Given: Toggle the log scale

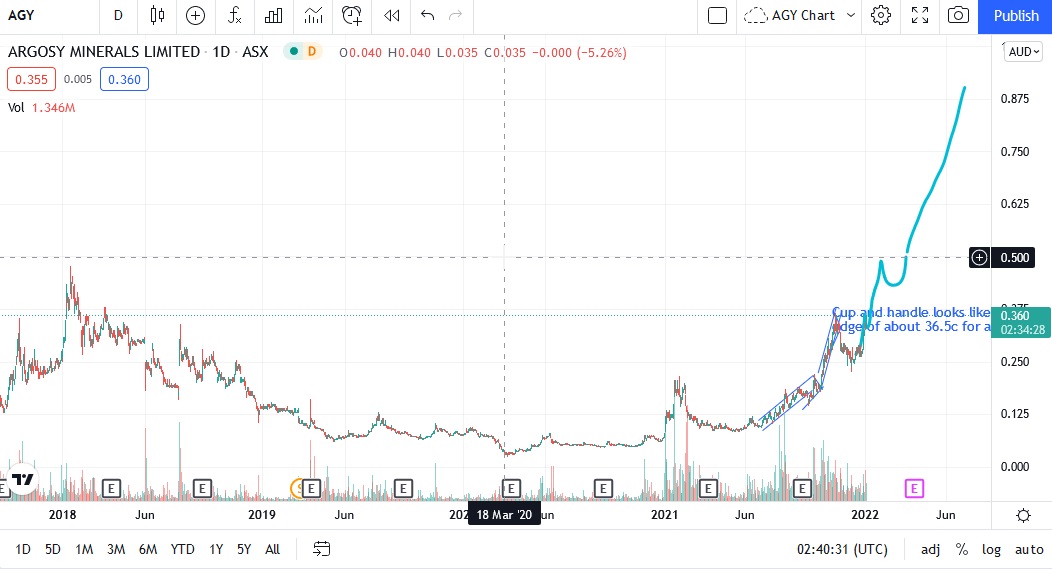Looking at the screenshot, I should pyautogui.click(x=991, y=550).
